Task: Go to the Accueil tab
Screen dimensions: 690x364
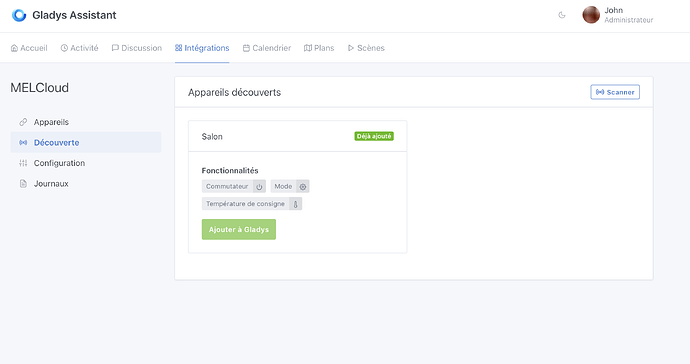Action: pos(29,48)
